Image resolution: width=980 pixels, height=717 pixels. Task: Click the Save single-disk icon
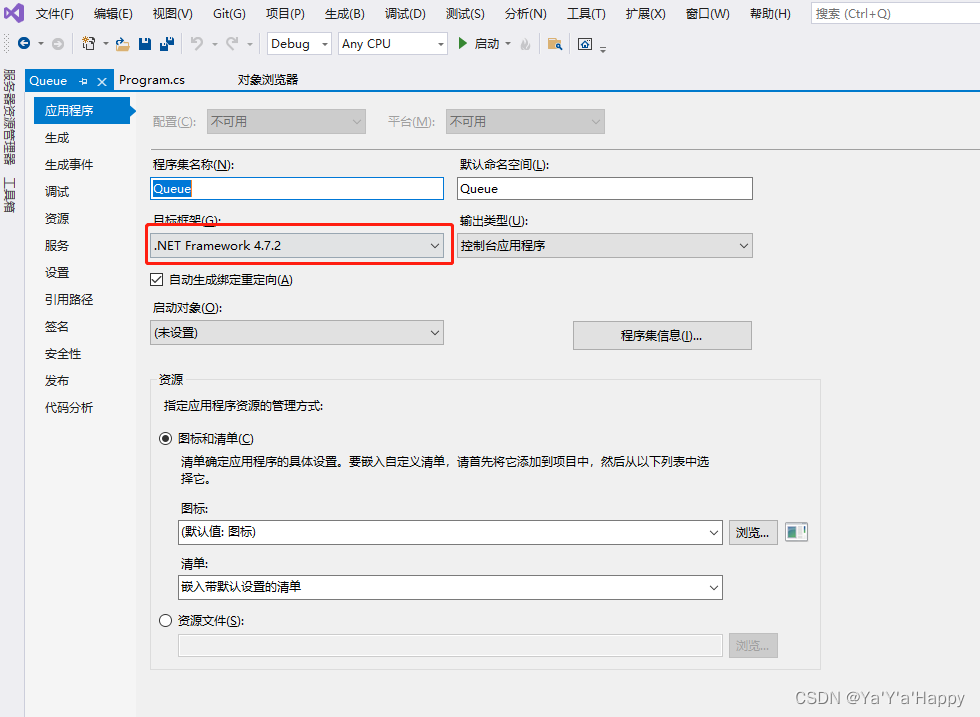point(145,43)
